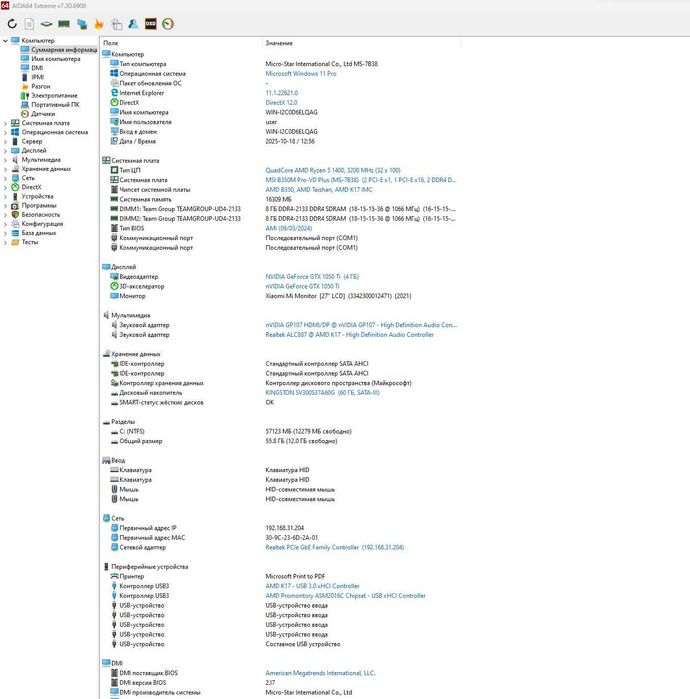Screen dimensions: 690x699
Task: Click the Конфигурация icon in tree
Action: coord(15,224)
